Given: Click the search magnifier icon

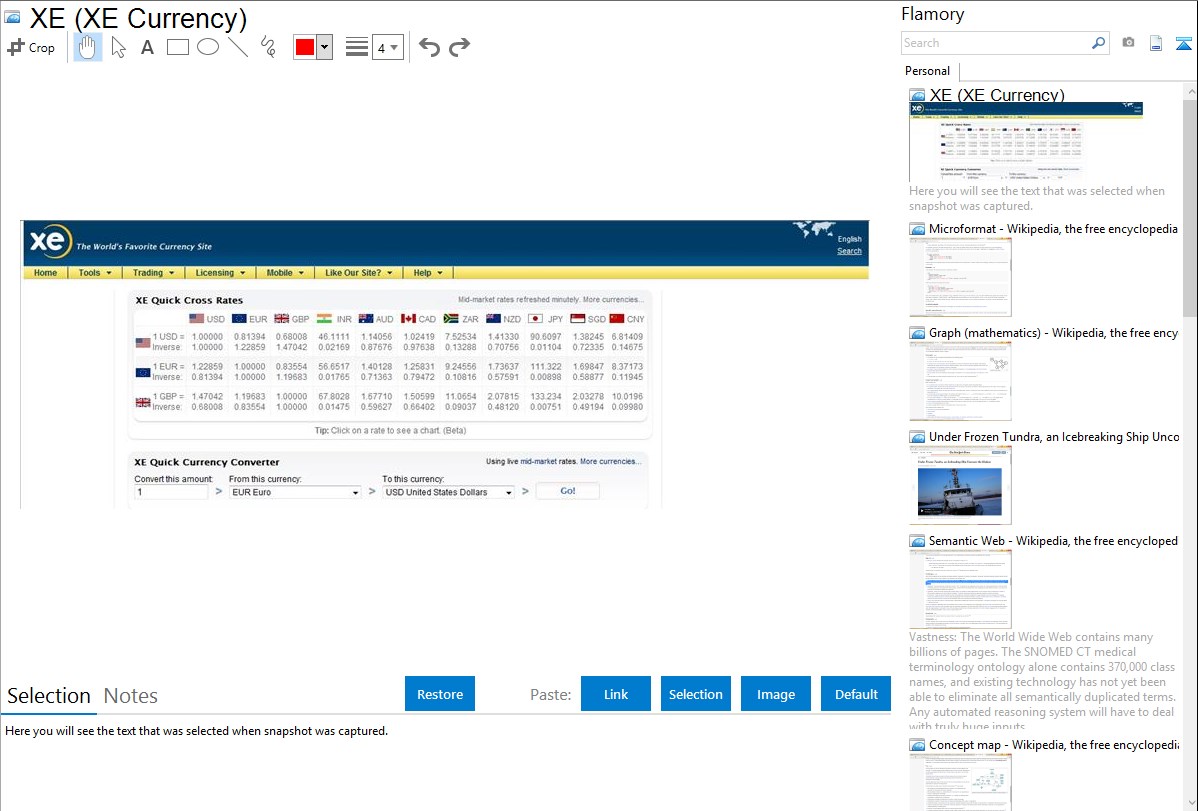Looking at the screenshot, I should pos(1098,43).
